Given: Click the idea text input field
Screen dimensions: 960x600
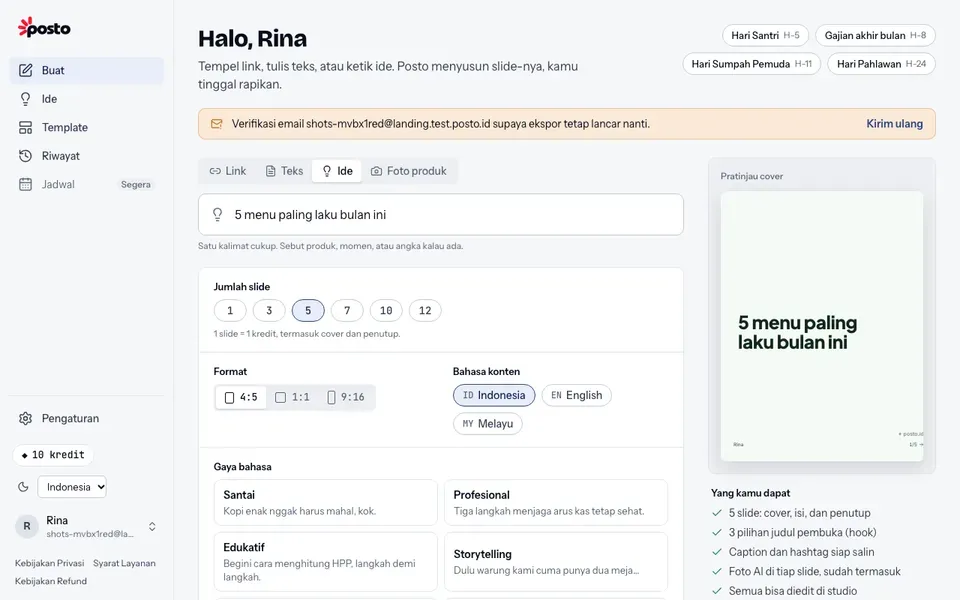Looking at the screenshot, I should (441, 214).
